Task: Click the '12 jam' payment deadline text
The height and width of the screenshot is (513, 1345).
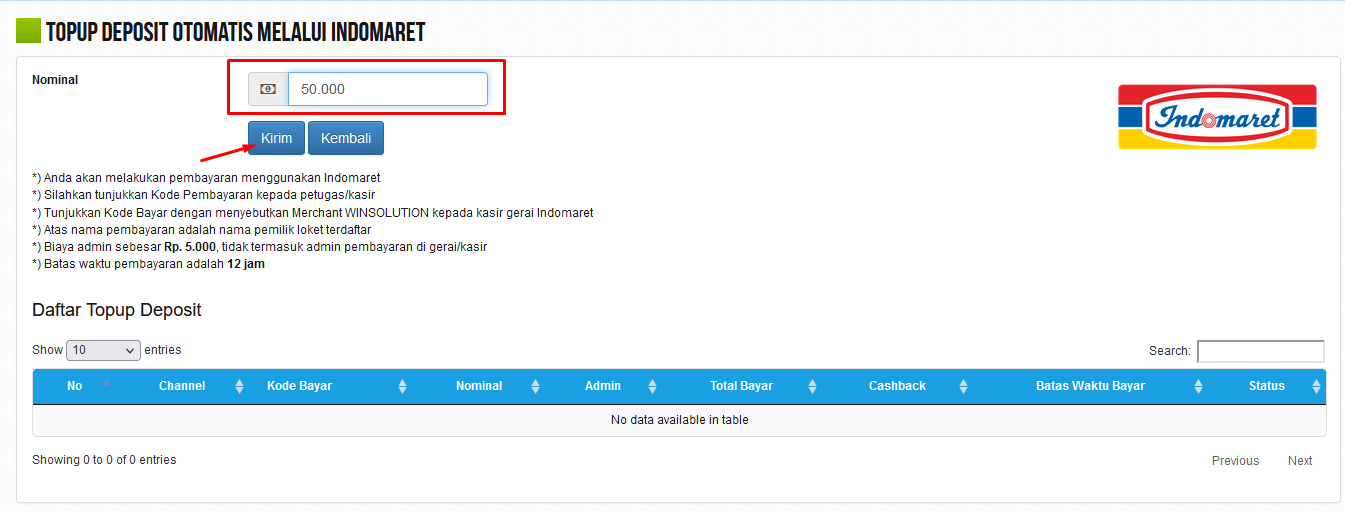Action: pos(246,265)
